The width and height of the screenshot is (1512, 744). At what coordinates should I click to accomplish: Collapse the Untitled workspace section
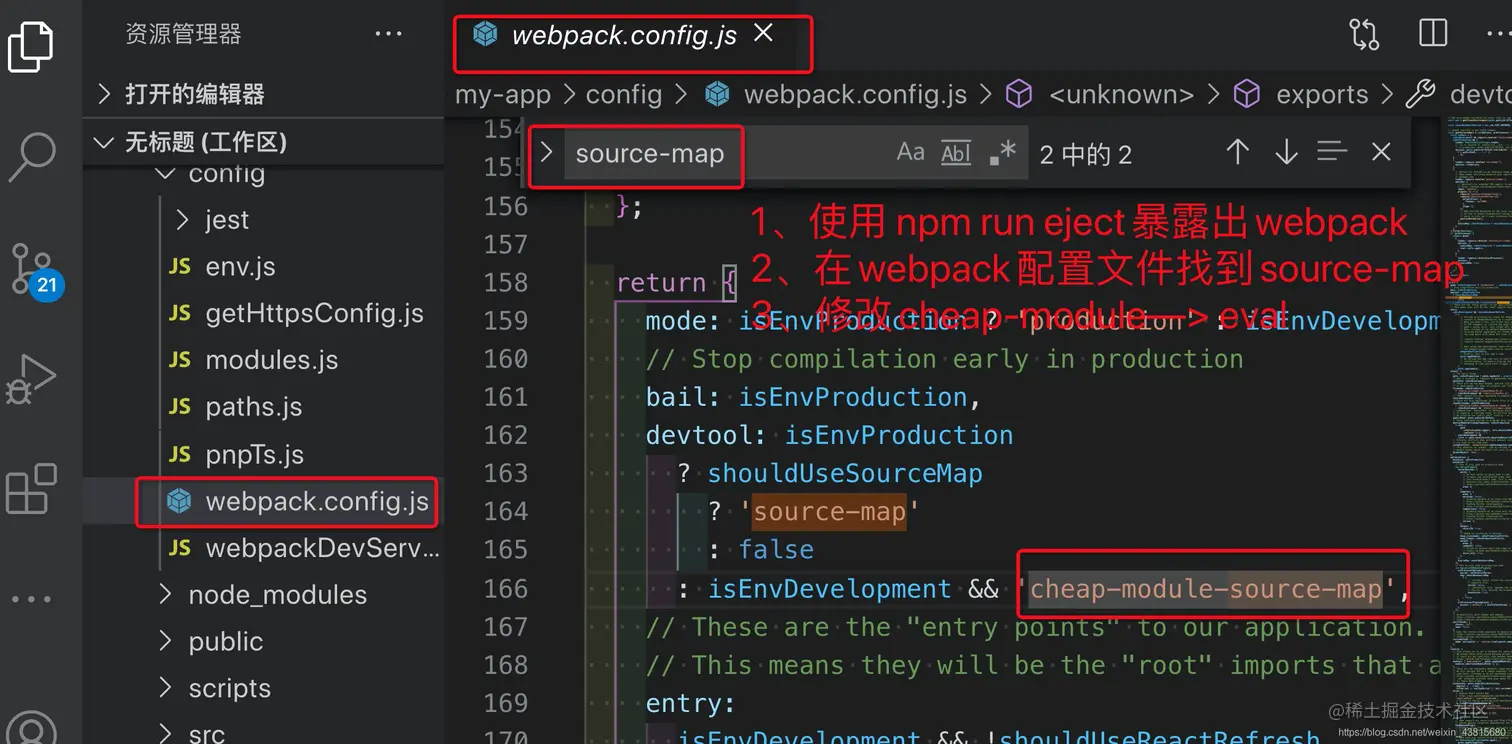coord(263,142)
